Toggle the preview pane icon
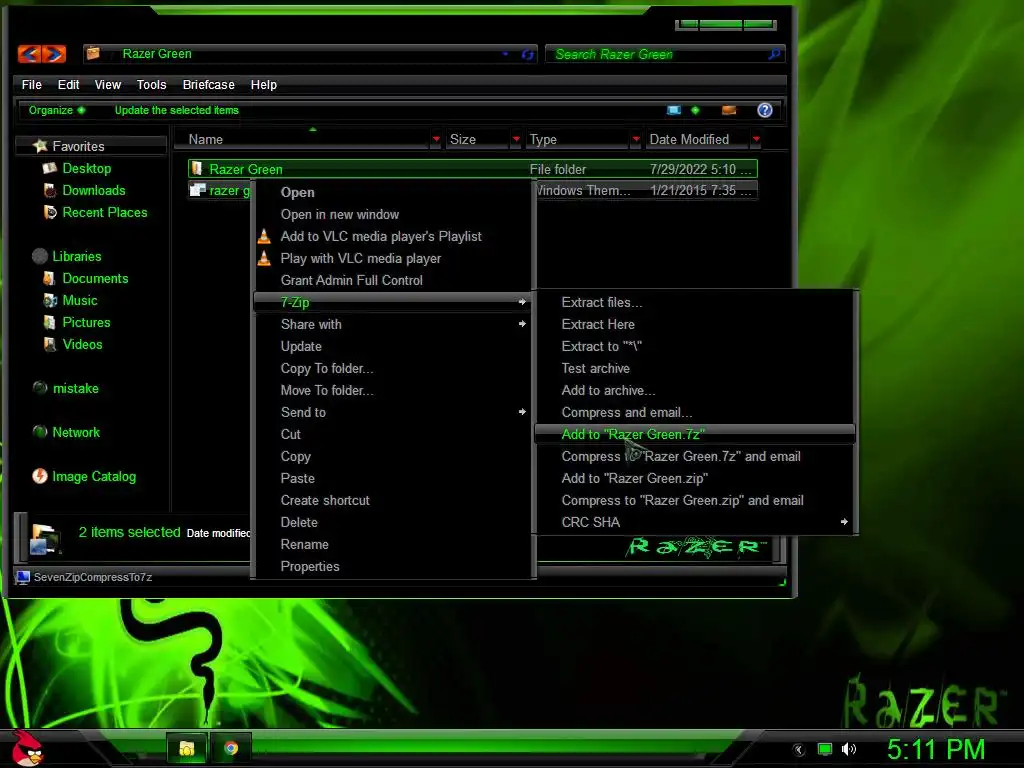This screenshot has width=1024, height=768. pyautogui.click(x=729, y=110)
